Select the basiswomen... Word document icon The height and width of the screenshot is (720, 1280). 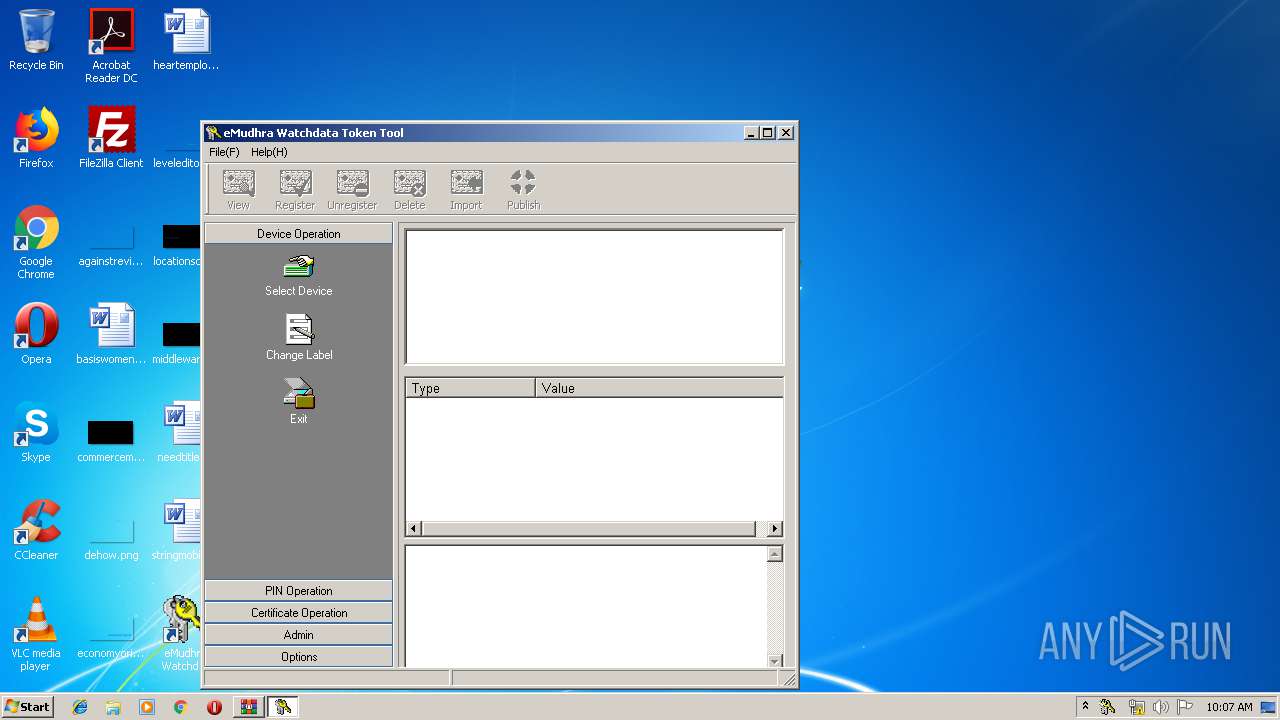click(111, 335)
